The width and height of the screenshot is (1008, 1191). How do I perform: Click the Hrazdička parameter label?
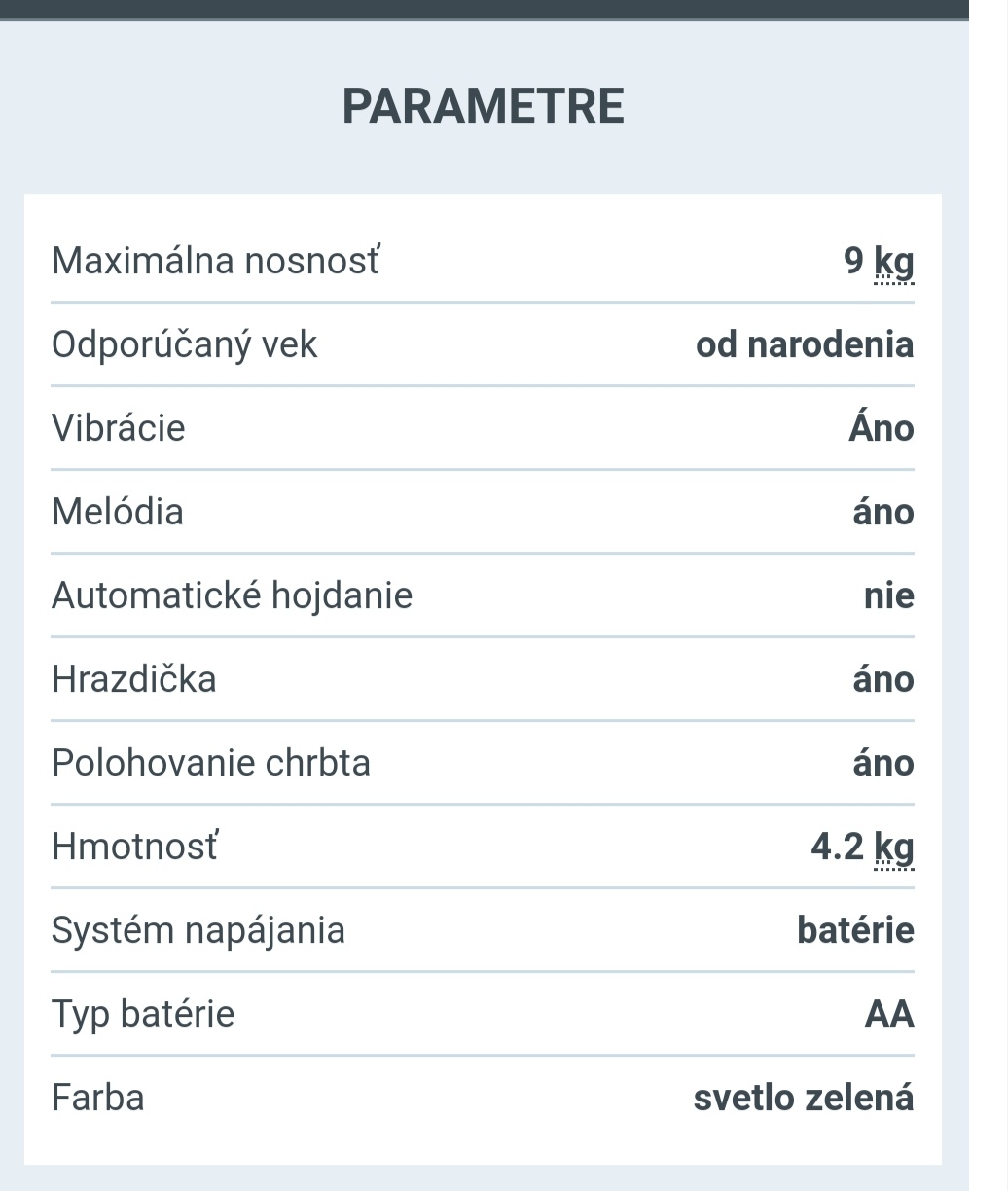133,679
